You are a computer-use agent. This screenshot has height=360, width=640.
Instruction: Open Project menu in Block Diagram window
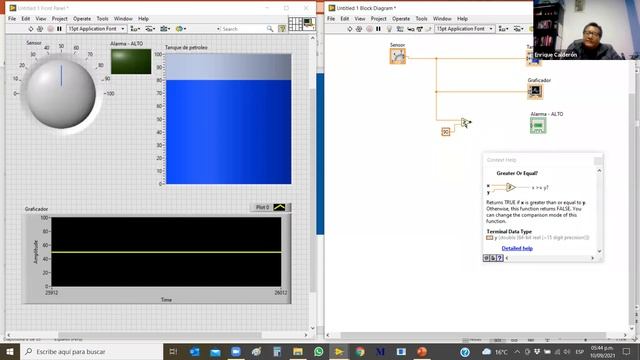click(378, 19)
